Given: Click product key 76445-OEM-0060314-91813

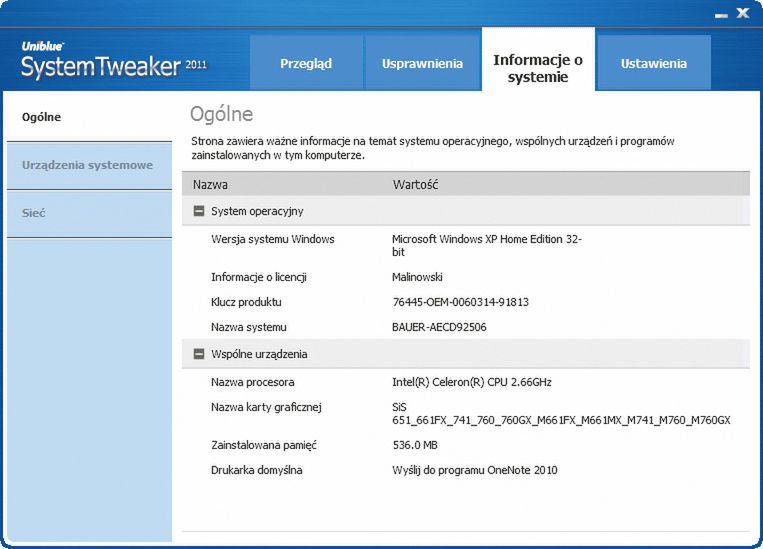Looking at the screenshot, I should click(x=460, y=302).
